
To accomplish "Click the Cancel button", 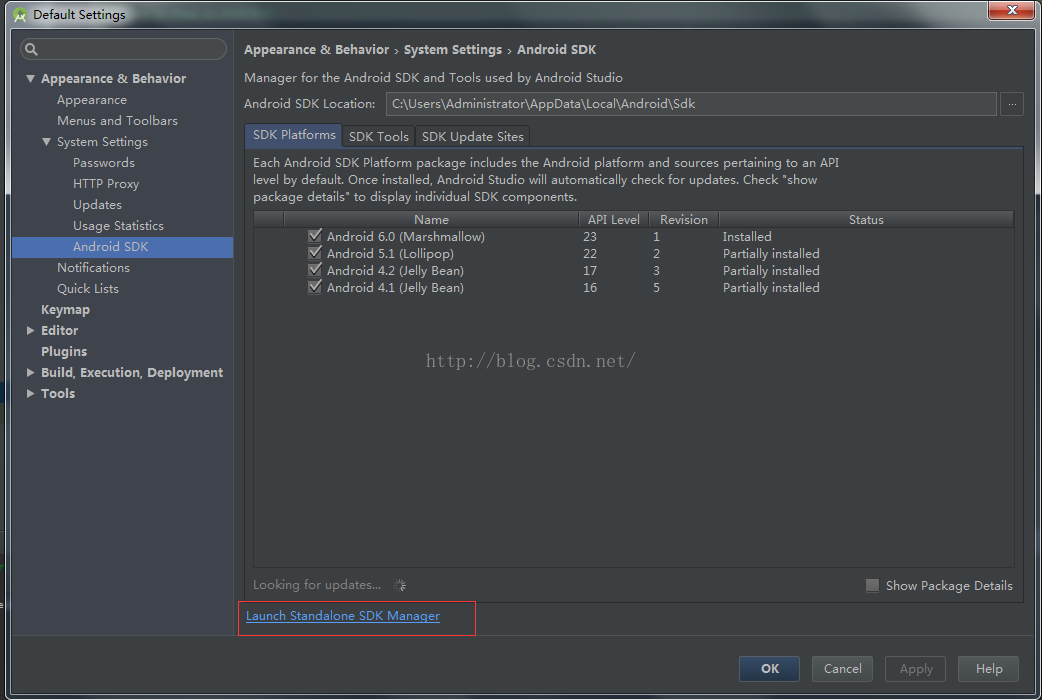I will (x=843, y=669).
